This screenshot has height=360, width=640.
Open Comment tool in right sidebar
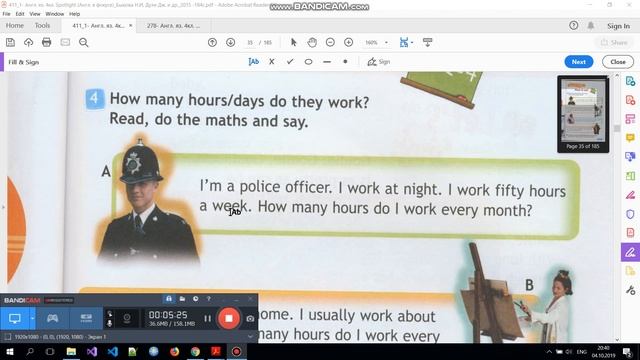630,138
